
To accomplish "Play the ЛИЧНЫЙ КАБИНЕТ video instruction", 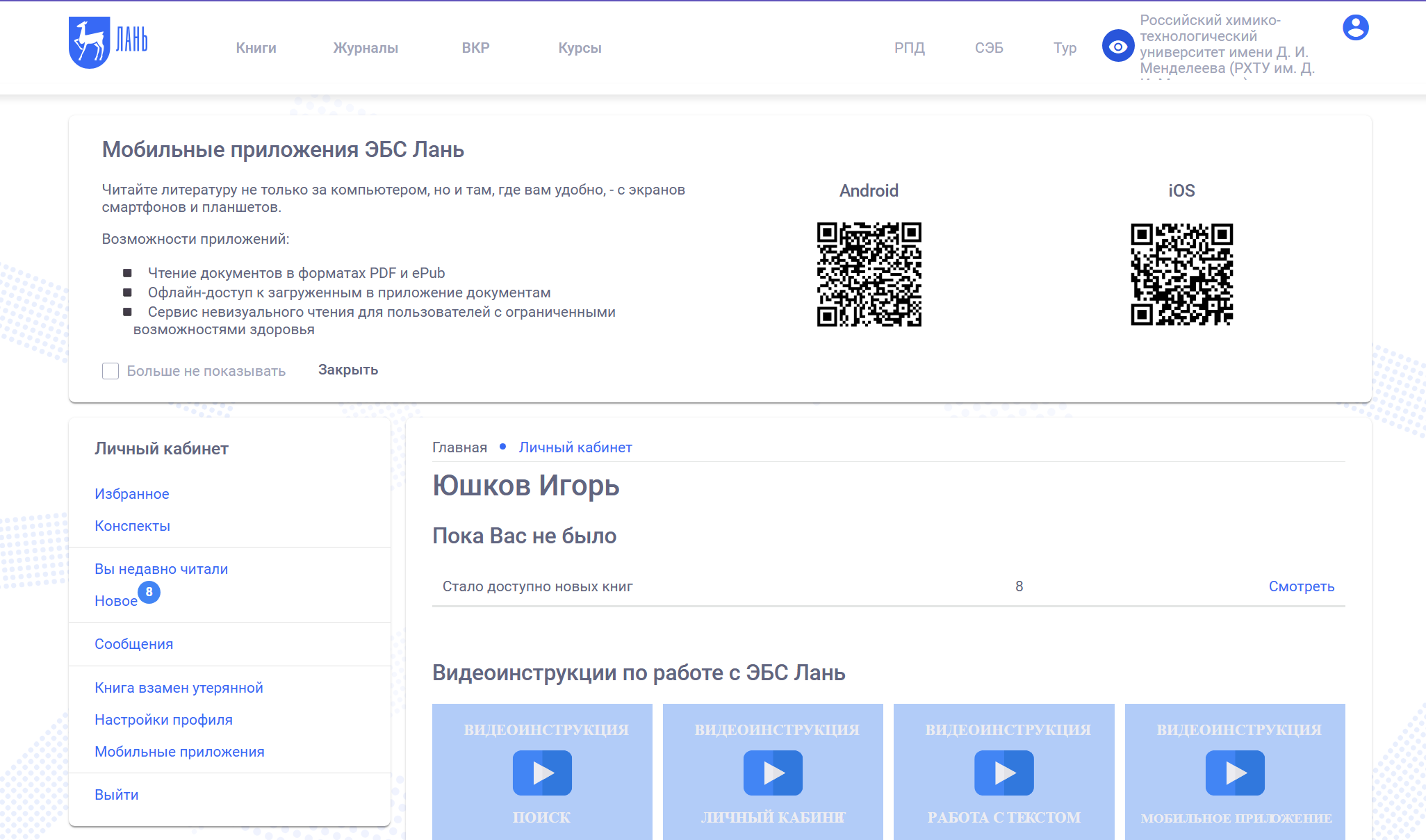I will [773, 773].
